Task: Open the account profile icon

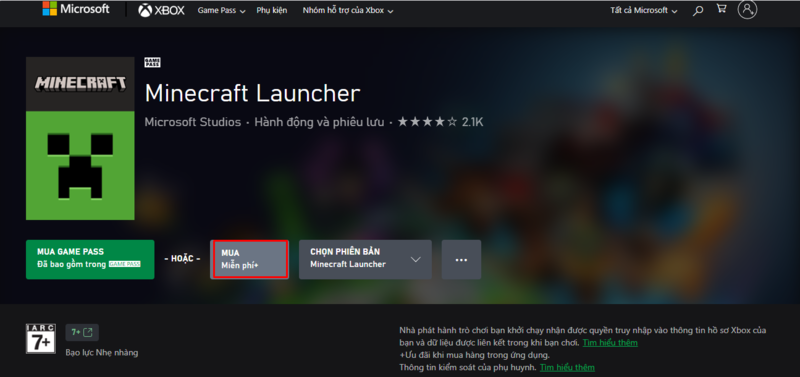Action: (747, 9)
